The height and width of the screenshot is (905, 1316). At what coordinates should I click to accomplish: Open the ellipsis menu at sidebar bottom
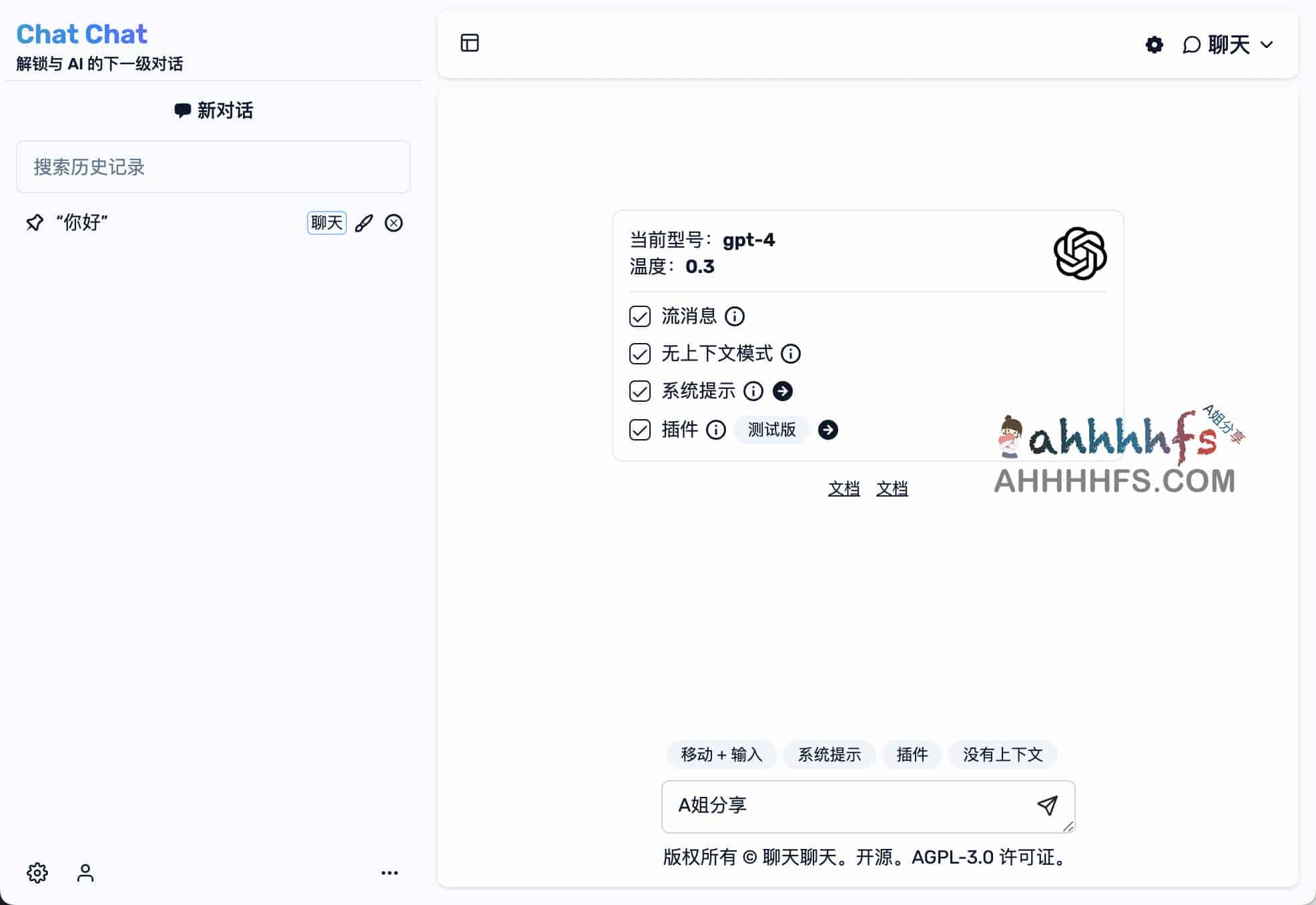pos(390,873)
